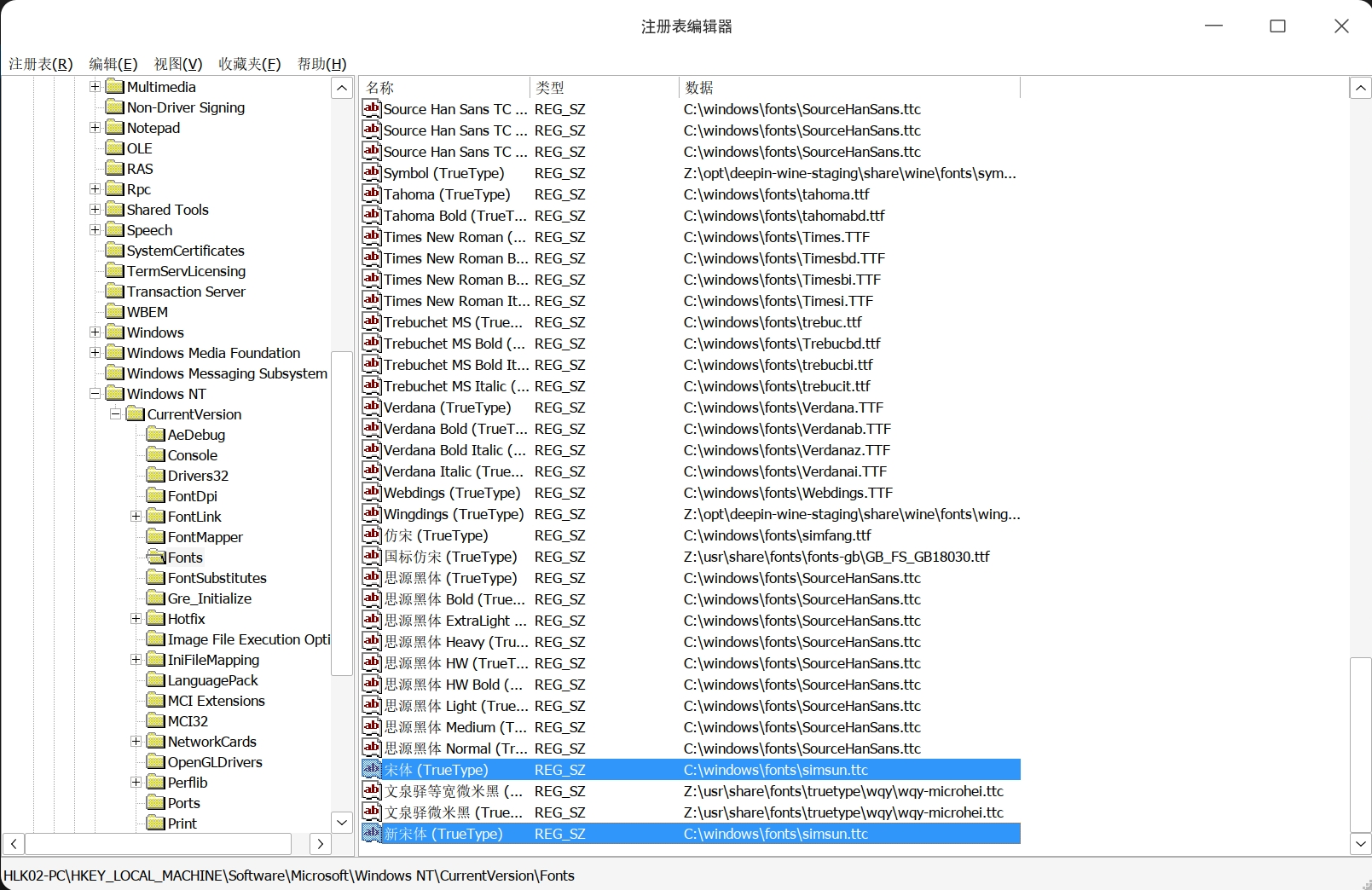This screenshot has height=890, width=1372.
Task: Click the 新宋体 (TrueType) value icon
Action: click(x=372, y=833)
